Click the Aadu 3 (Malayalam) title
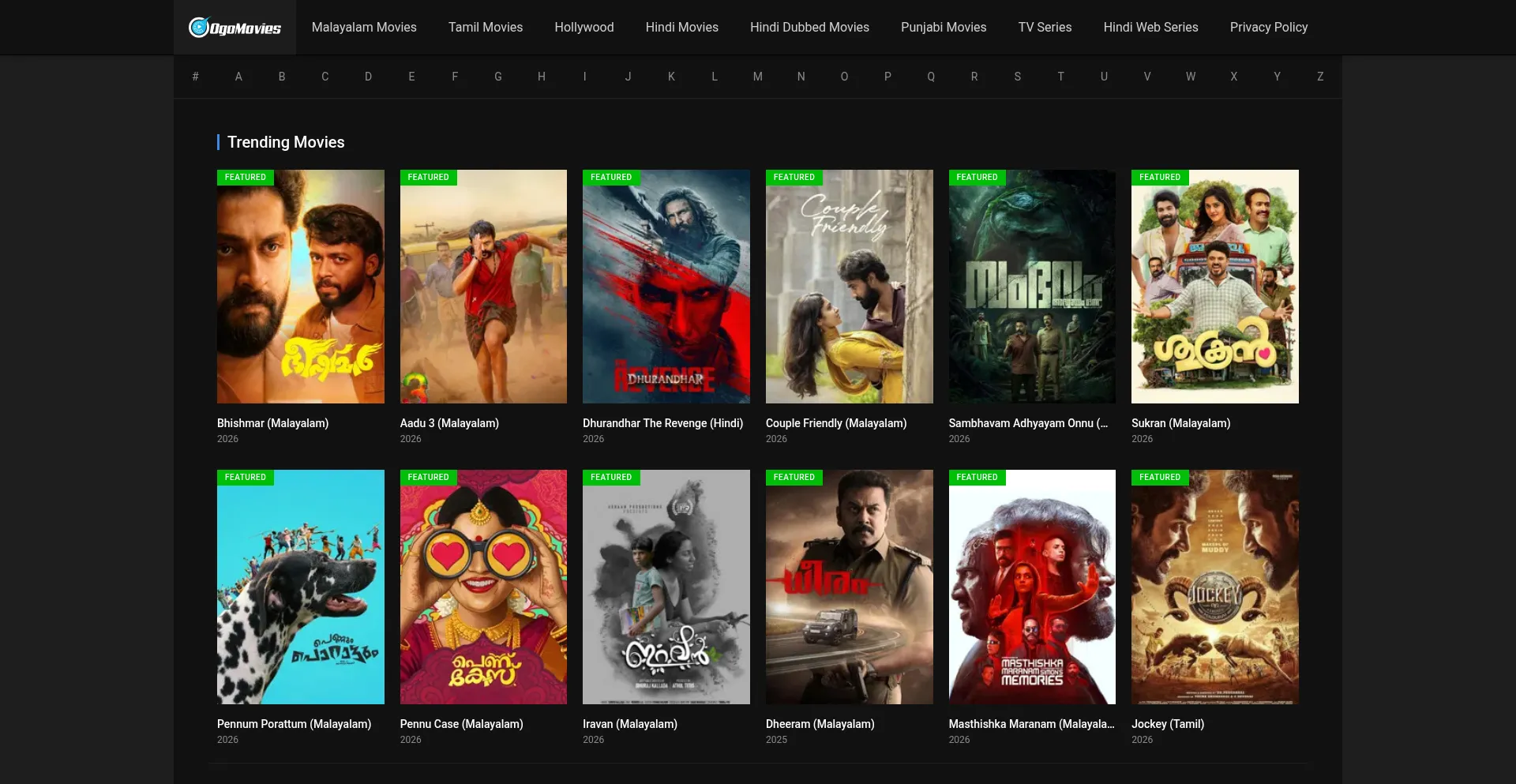1516x784 pixels. [449, 423]
